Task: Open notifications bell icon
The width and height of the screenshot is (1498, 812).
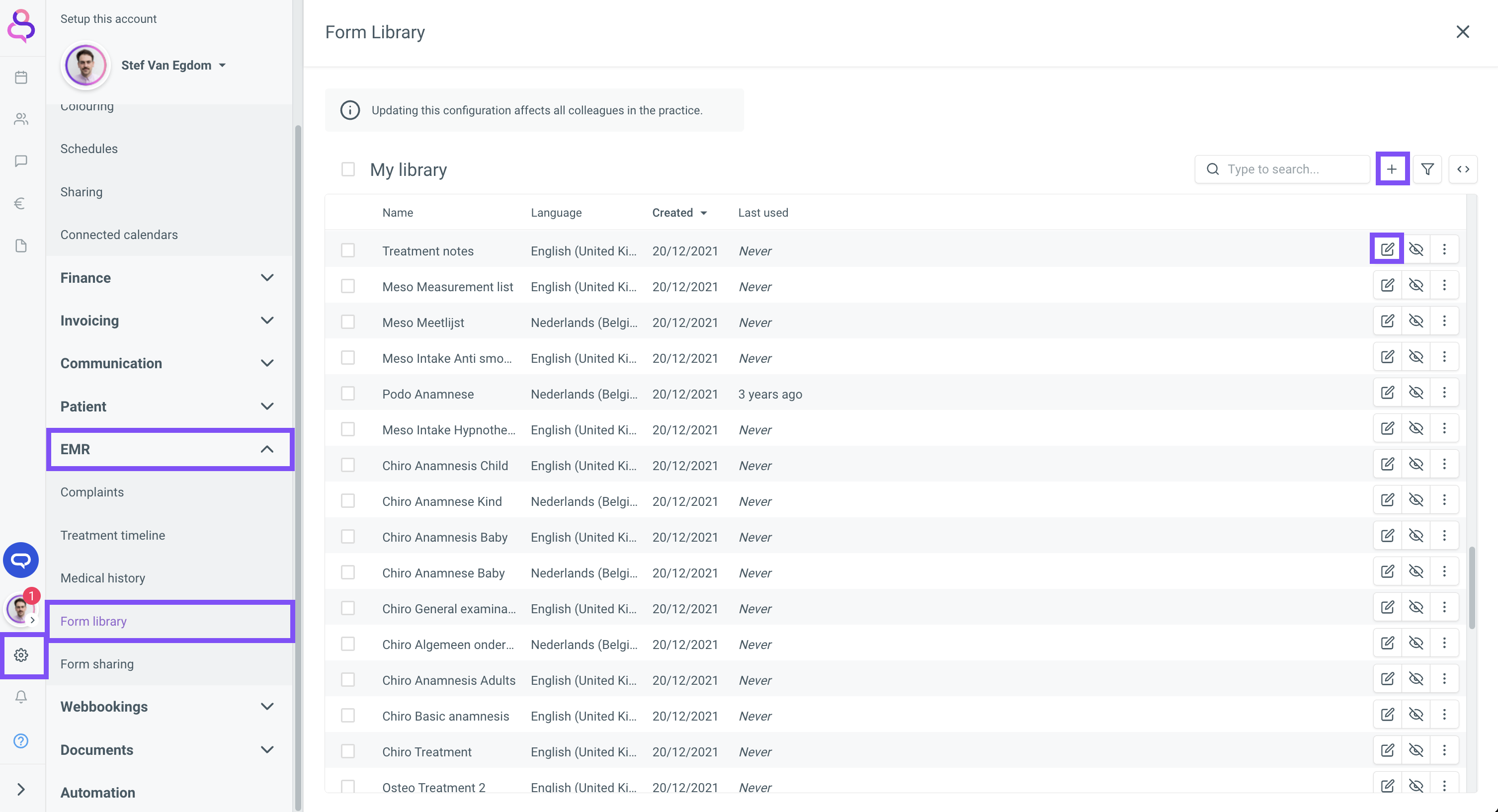Action: coord(21,697)
